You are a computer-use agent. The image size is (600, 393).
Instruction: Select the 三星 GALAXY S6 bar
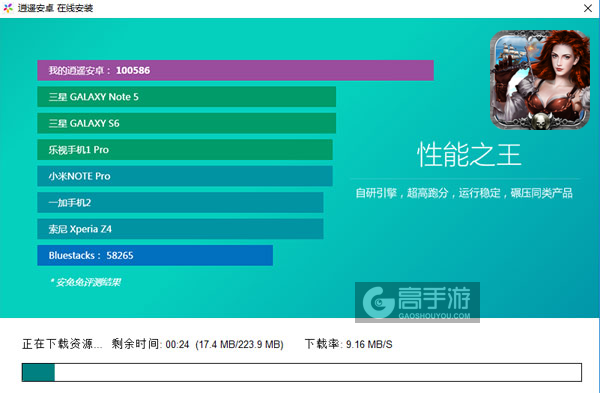186,123
